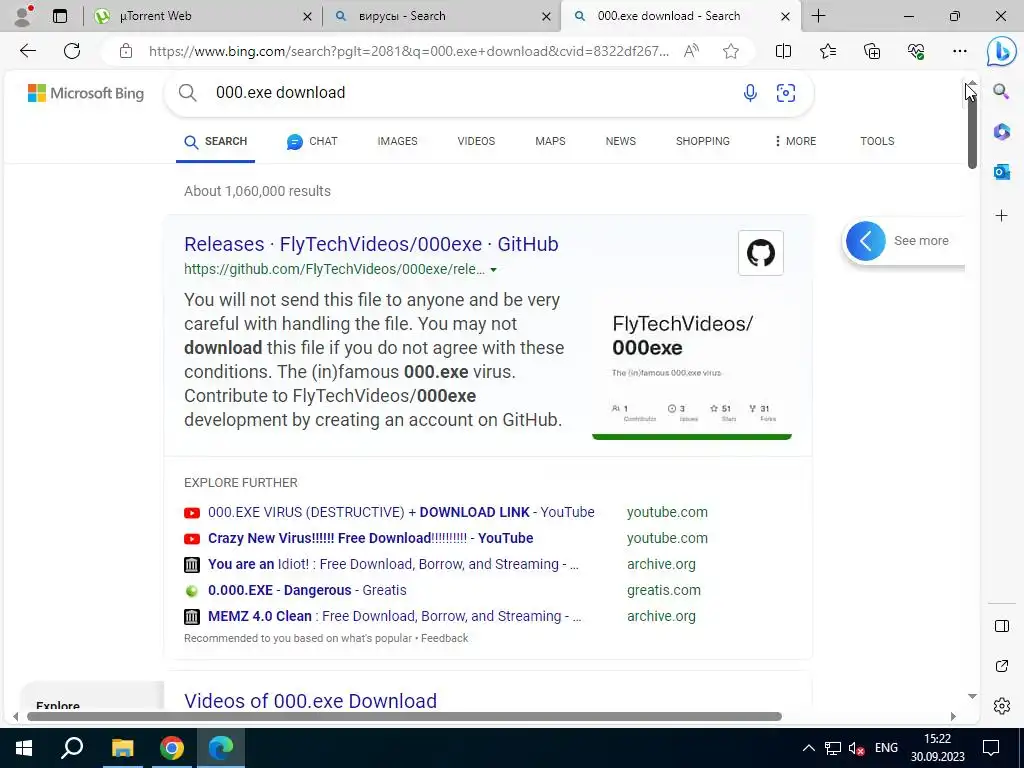Open the Windows Start menu
The image size is (1024, 768).
(24, 748)
